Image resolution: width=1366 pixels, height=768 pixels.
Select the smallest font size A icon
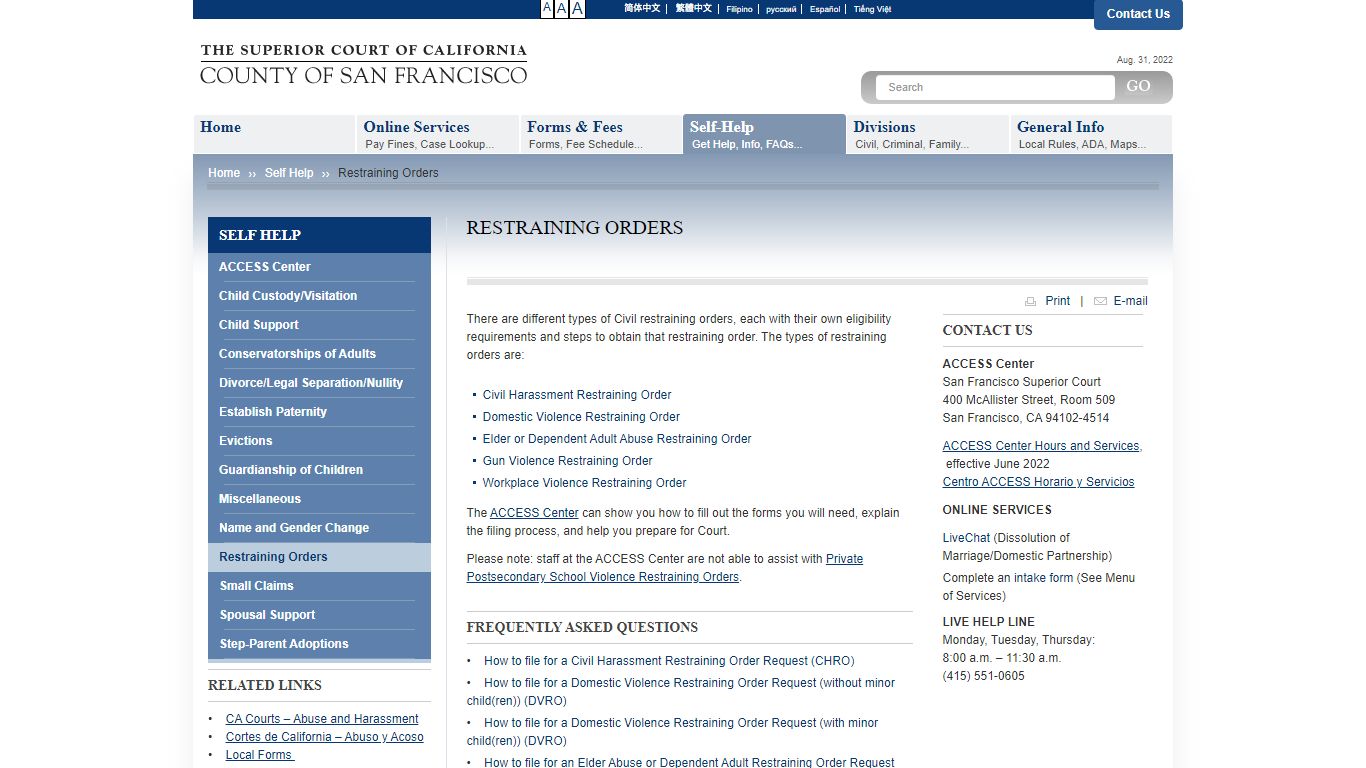coord(547,9)
